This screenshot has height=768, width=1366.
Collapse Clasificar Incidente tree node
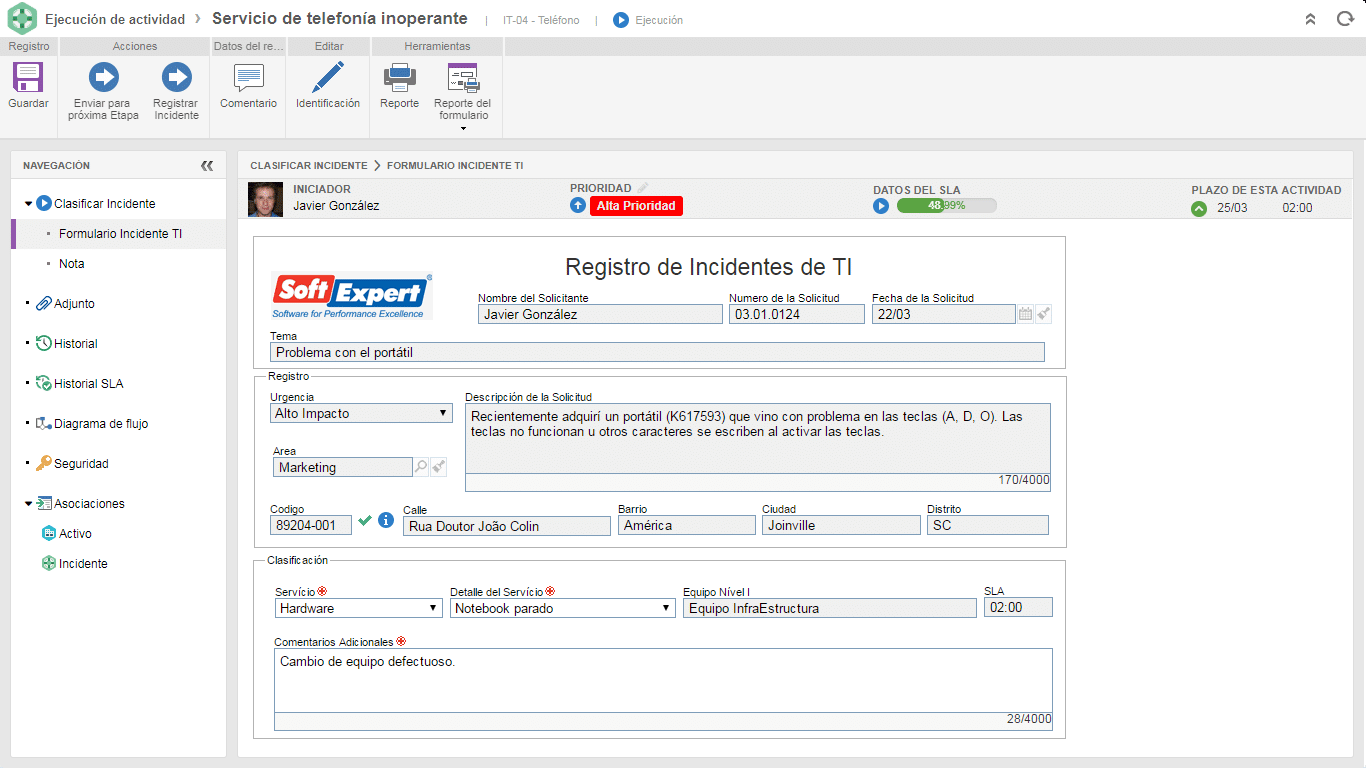click(x=28, y=204)
